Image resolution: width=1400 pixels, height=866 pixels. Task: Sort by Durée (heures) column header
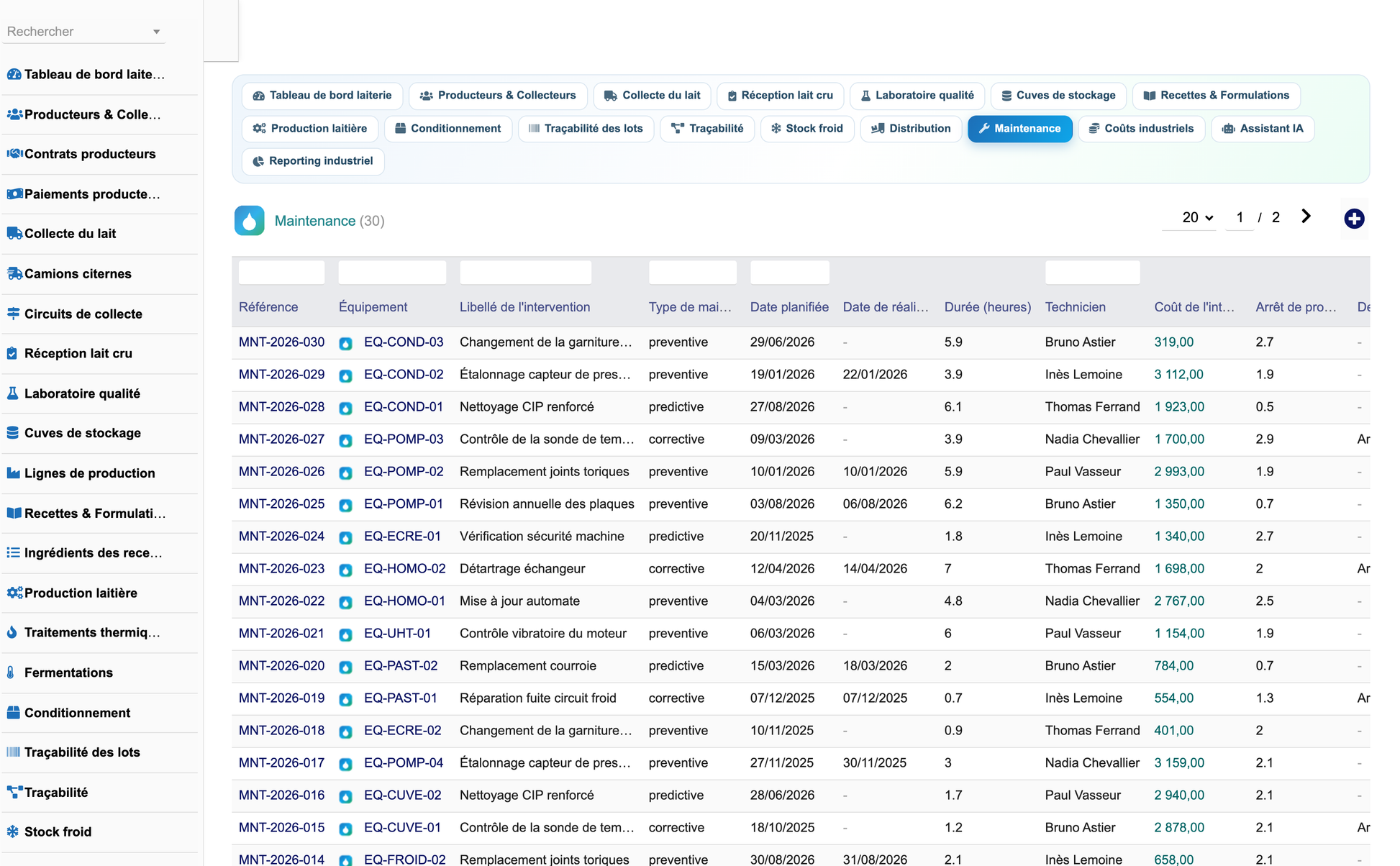click(x=987, y=307)
